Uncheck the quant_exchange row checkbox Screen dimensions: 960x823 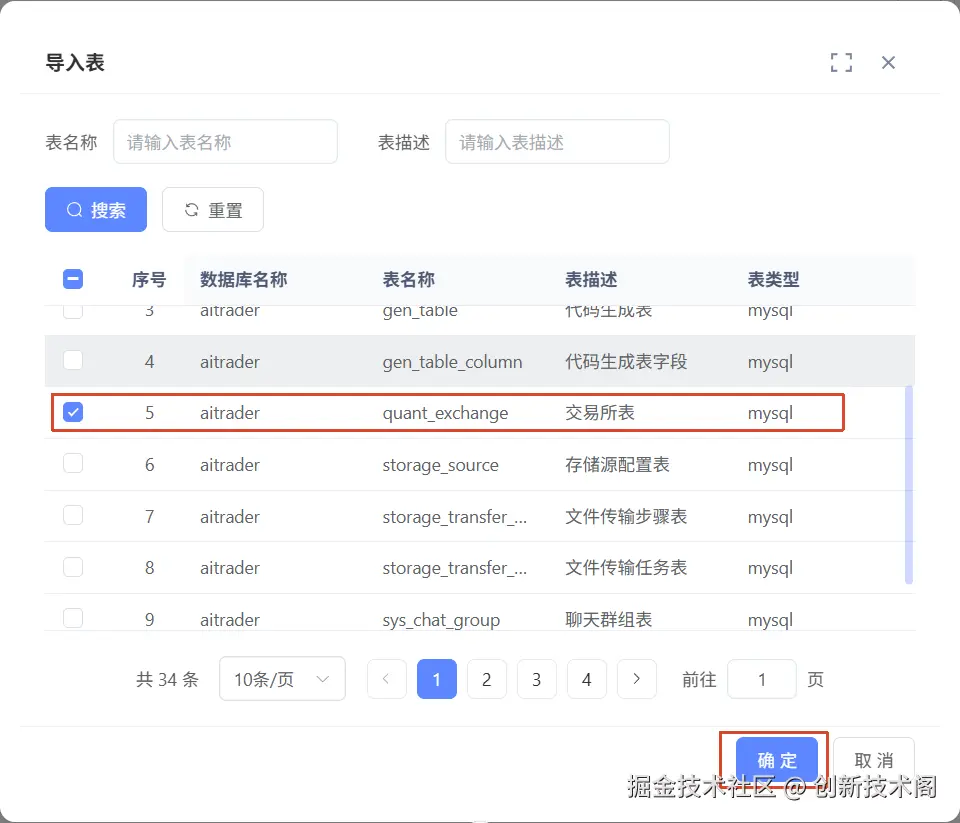[x=73, y=412]
